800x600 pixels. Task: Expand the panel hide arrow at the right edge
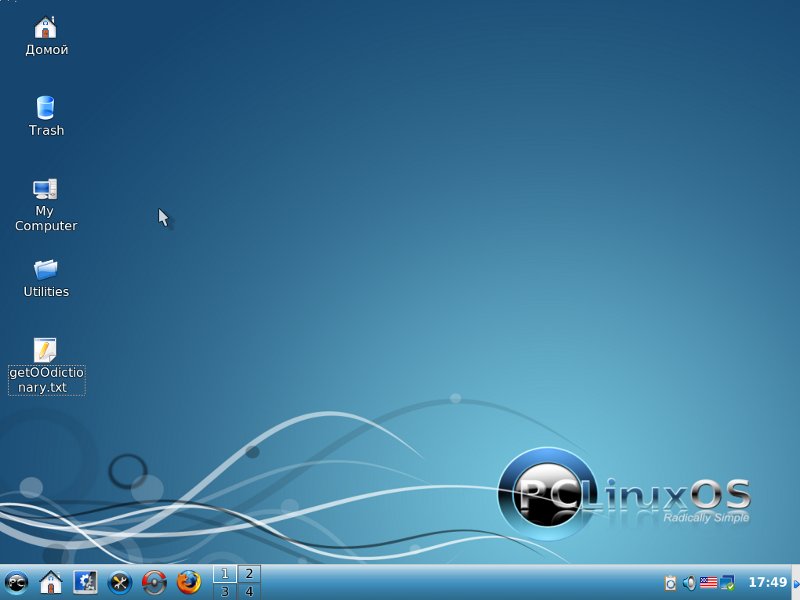click(795, 582)
